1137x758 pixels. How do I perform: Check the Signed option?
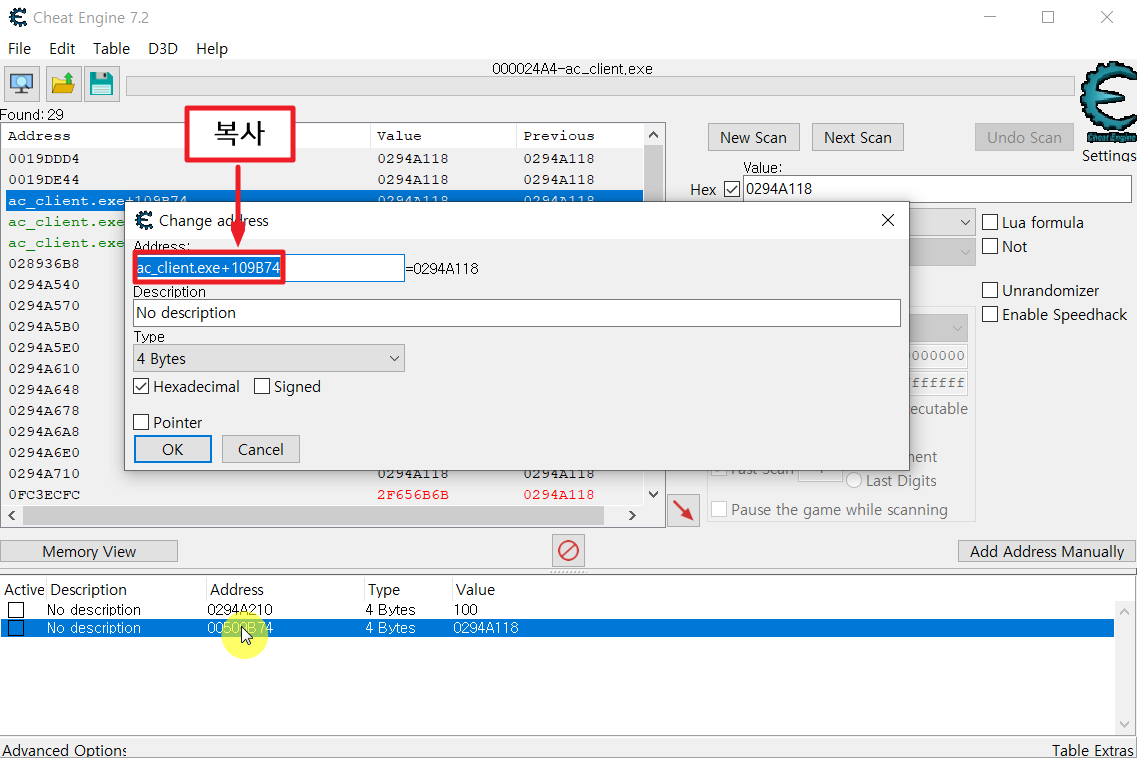click(262, 387)
